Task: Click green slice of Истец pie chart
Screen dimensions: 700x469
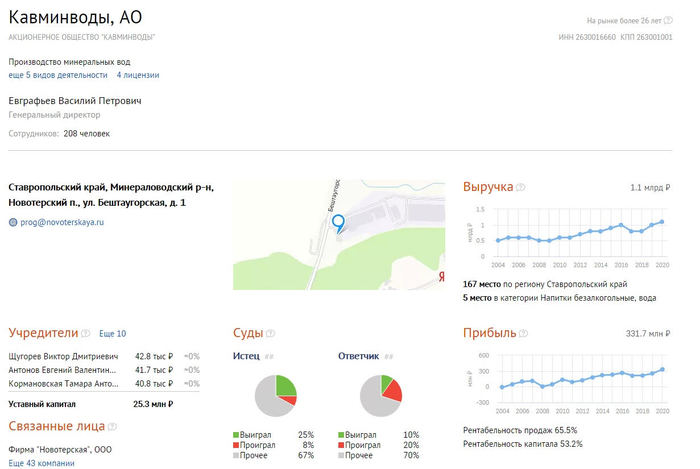Action: click(286, 386)
